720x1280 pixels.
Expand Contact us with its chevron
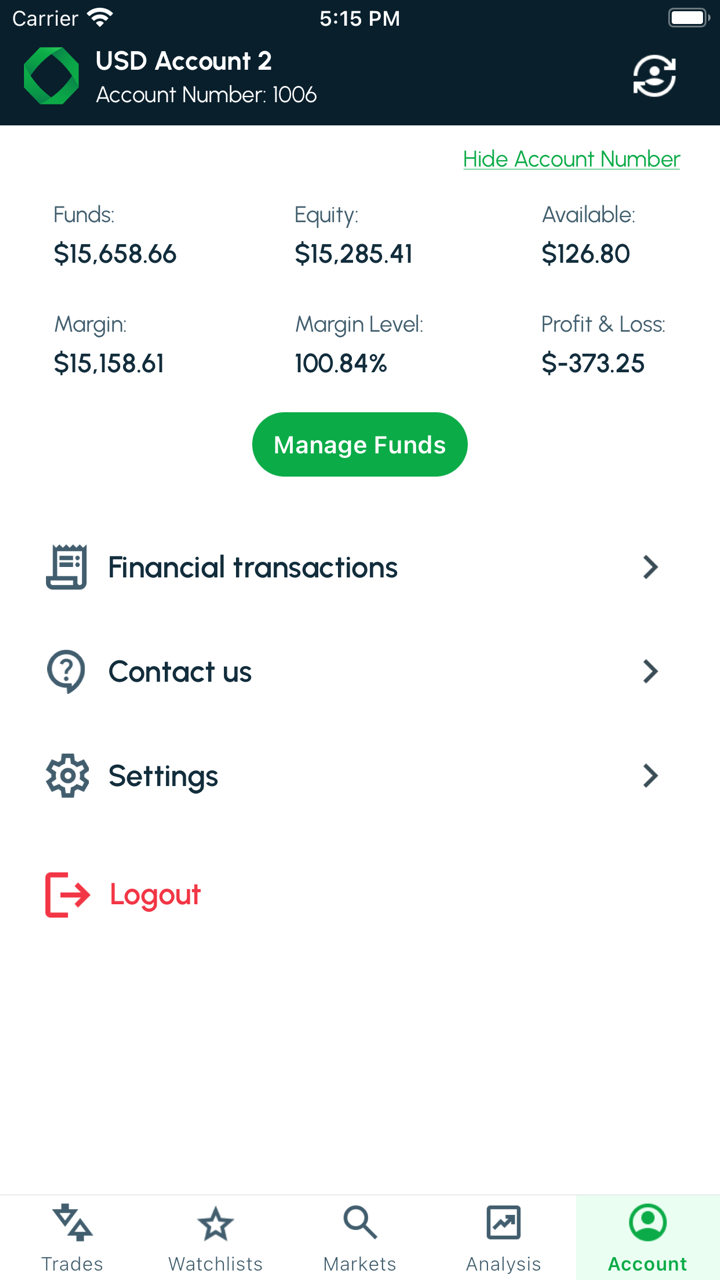650,671
